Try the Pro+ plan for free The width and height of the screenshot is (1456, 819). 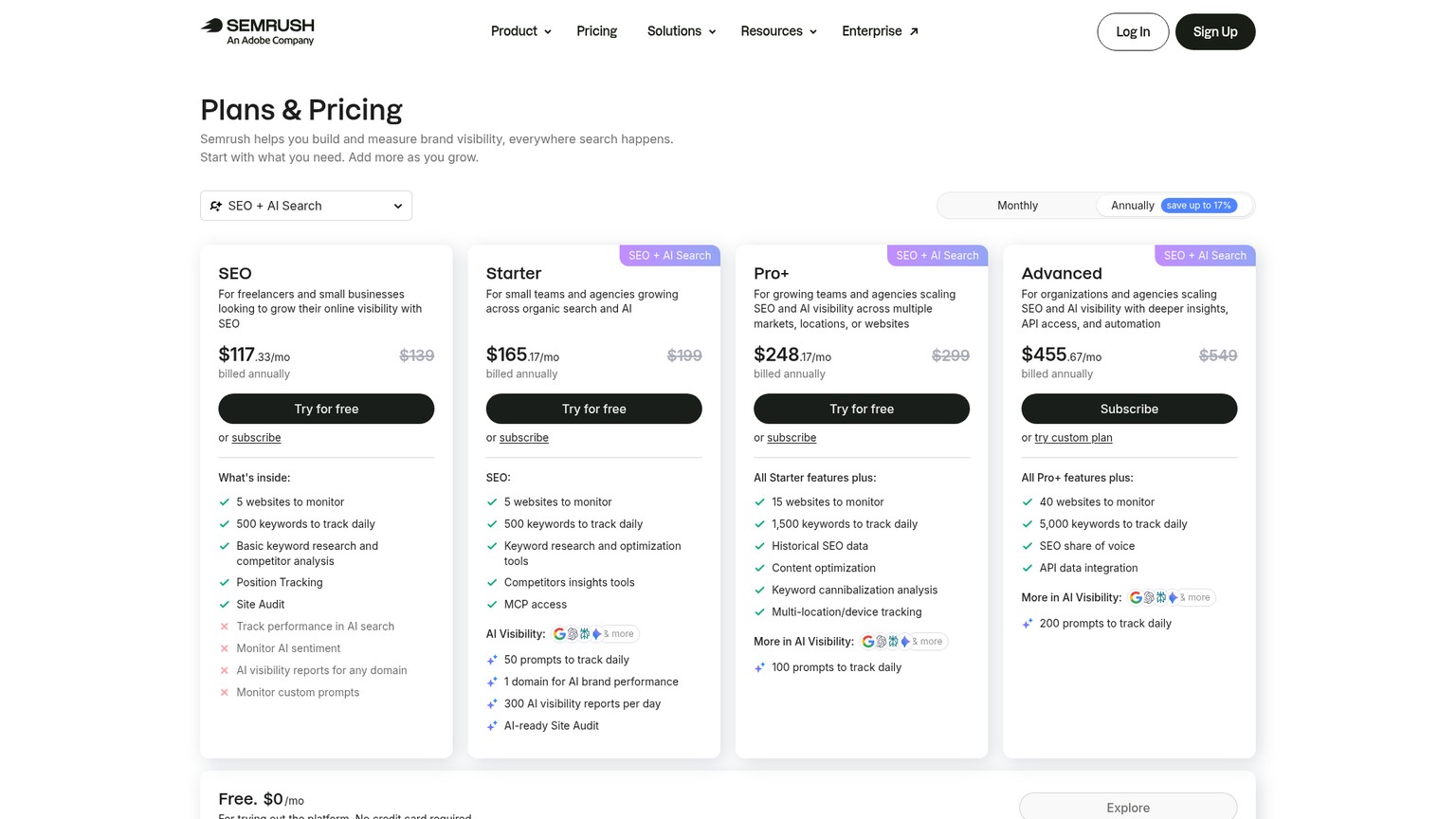coord(861,409)
